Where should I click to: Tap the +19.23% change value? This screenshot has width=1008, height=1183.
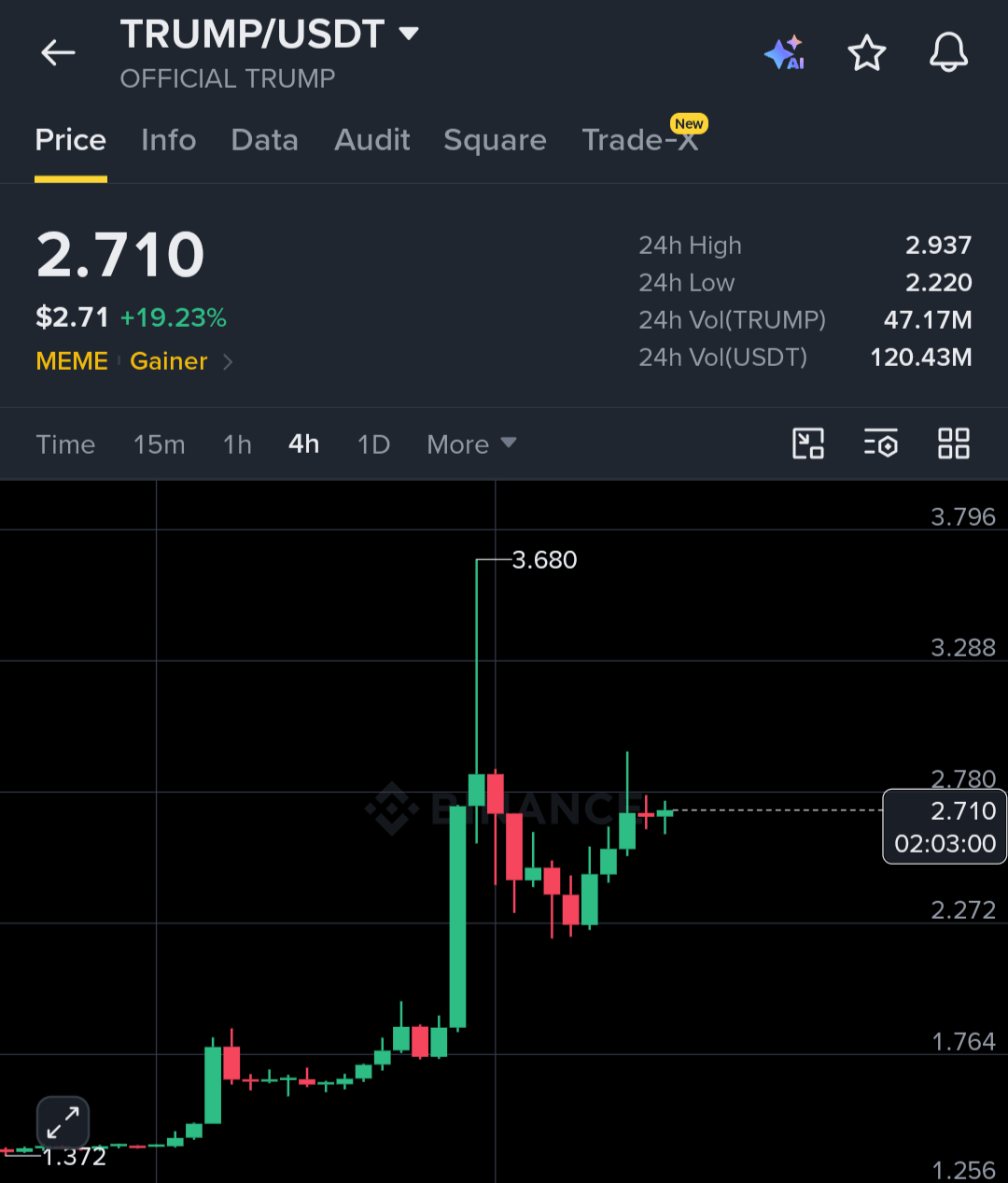point(174,317)
